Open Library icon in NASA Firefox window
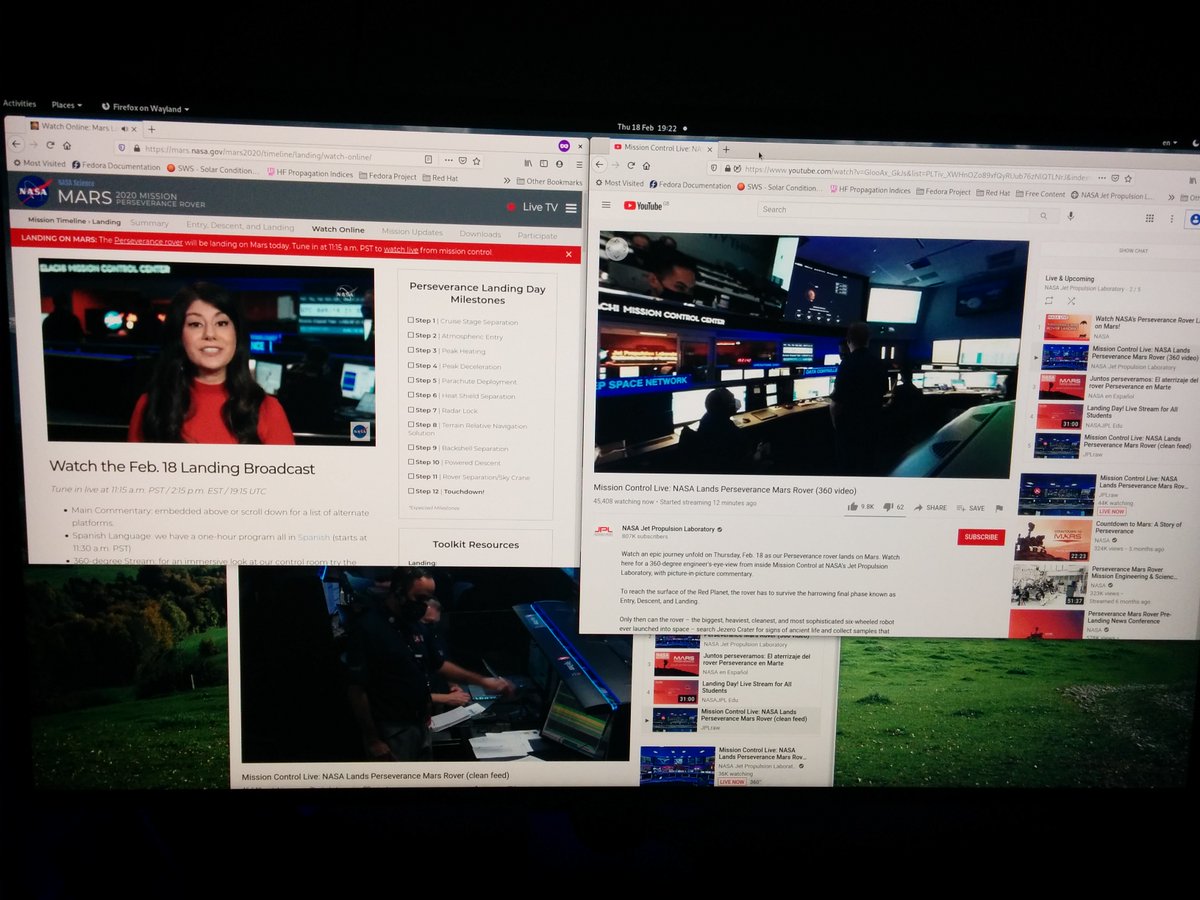Screen dimensions: 1200x900 528,163
